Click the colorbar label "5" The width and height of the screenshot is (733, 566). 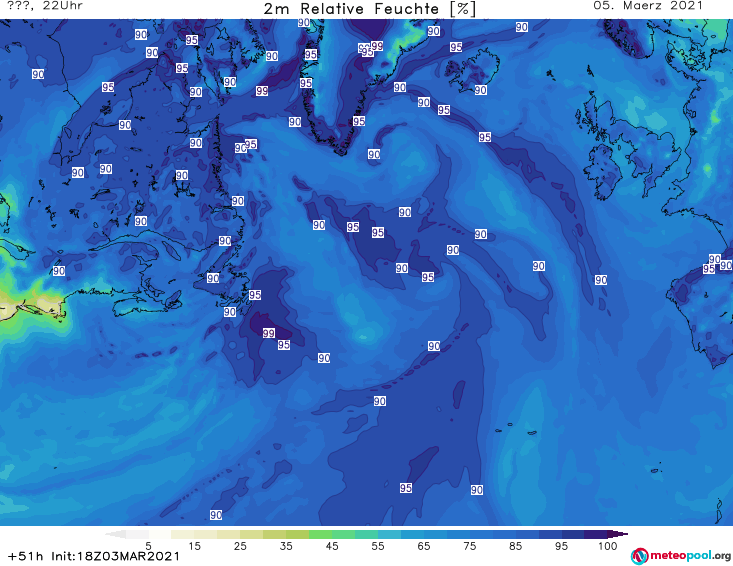[148, 546]
